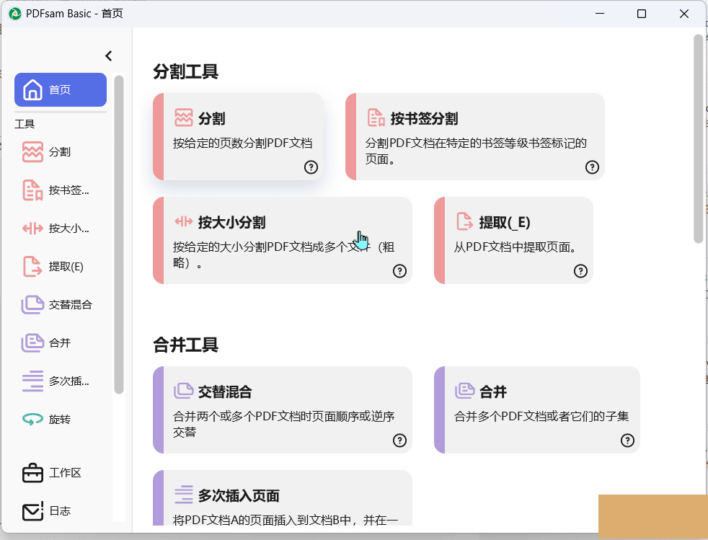Click the PDFsam logo in title bar
This screenshot has width=708, height=540.
coord(15,14)
